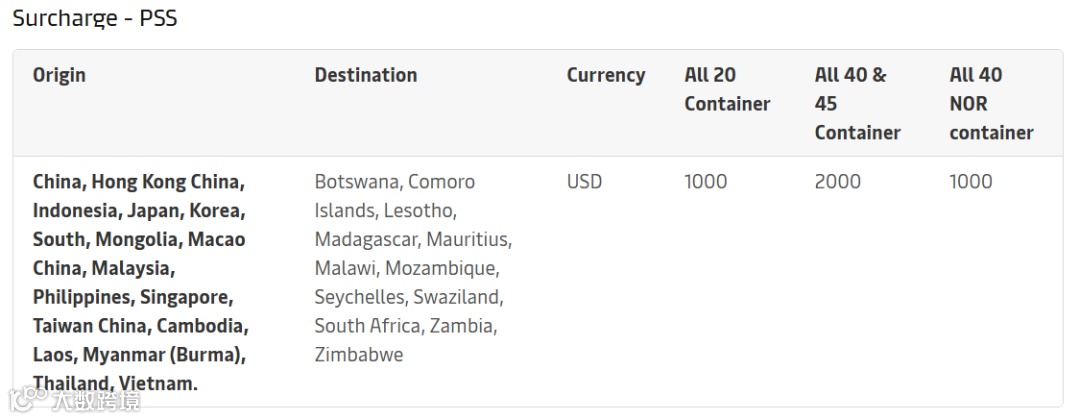Click the Currency column header
1080x420 pixels.
pos(605,75)
